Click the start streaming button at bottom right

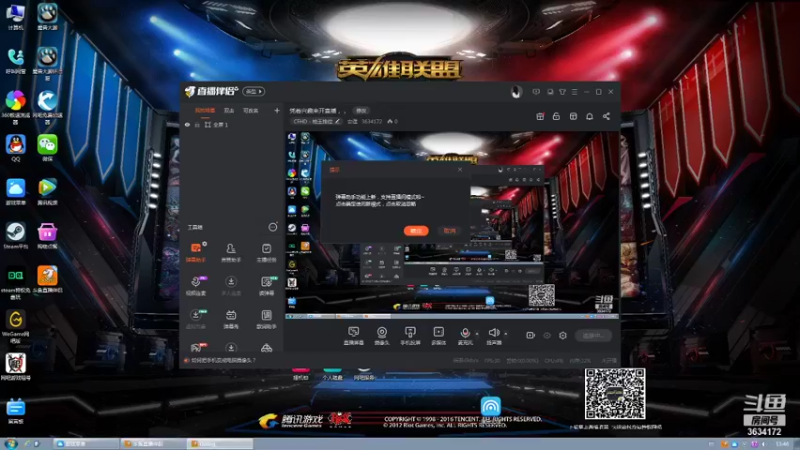[593, 335]
